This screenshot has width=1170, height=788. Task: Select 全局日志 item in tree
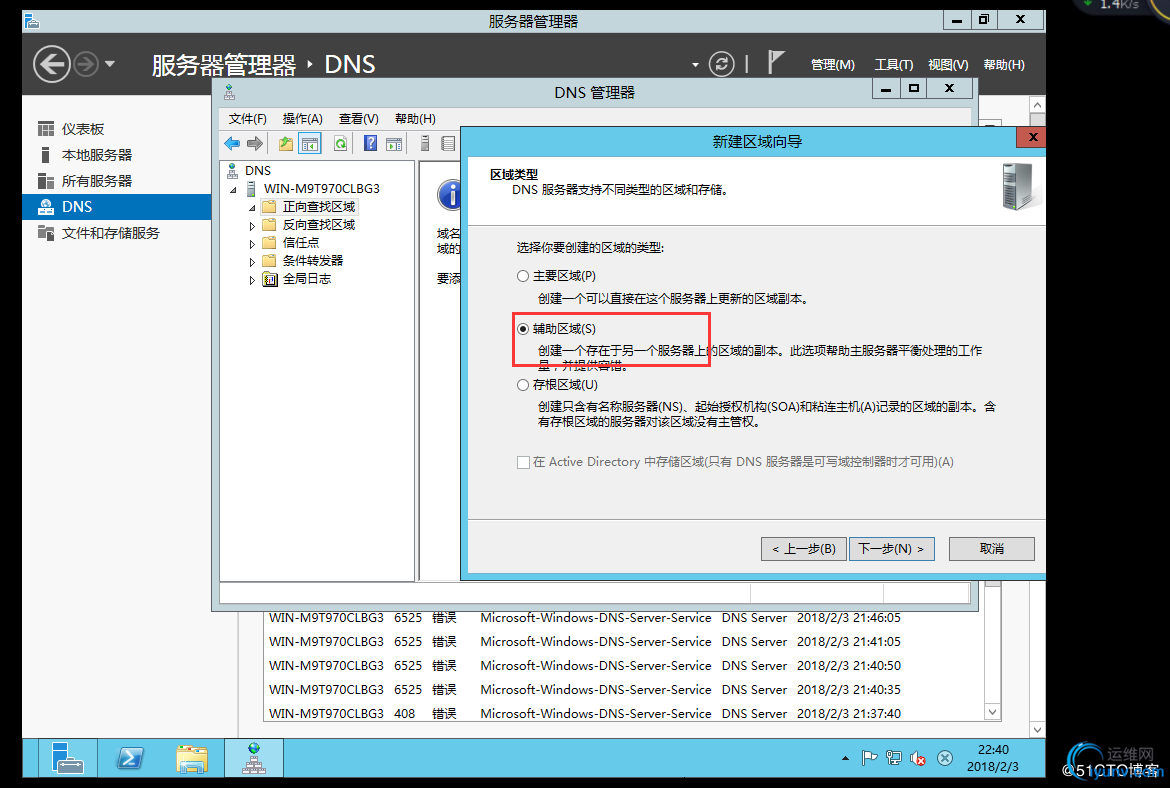[307, 278]
